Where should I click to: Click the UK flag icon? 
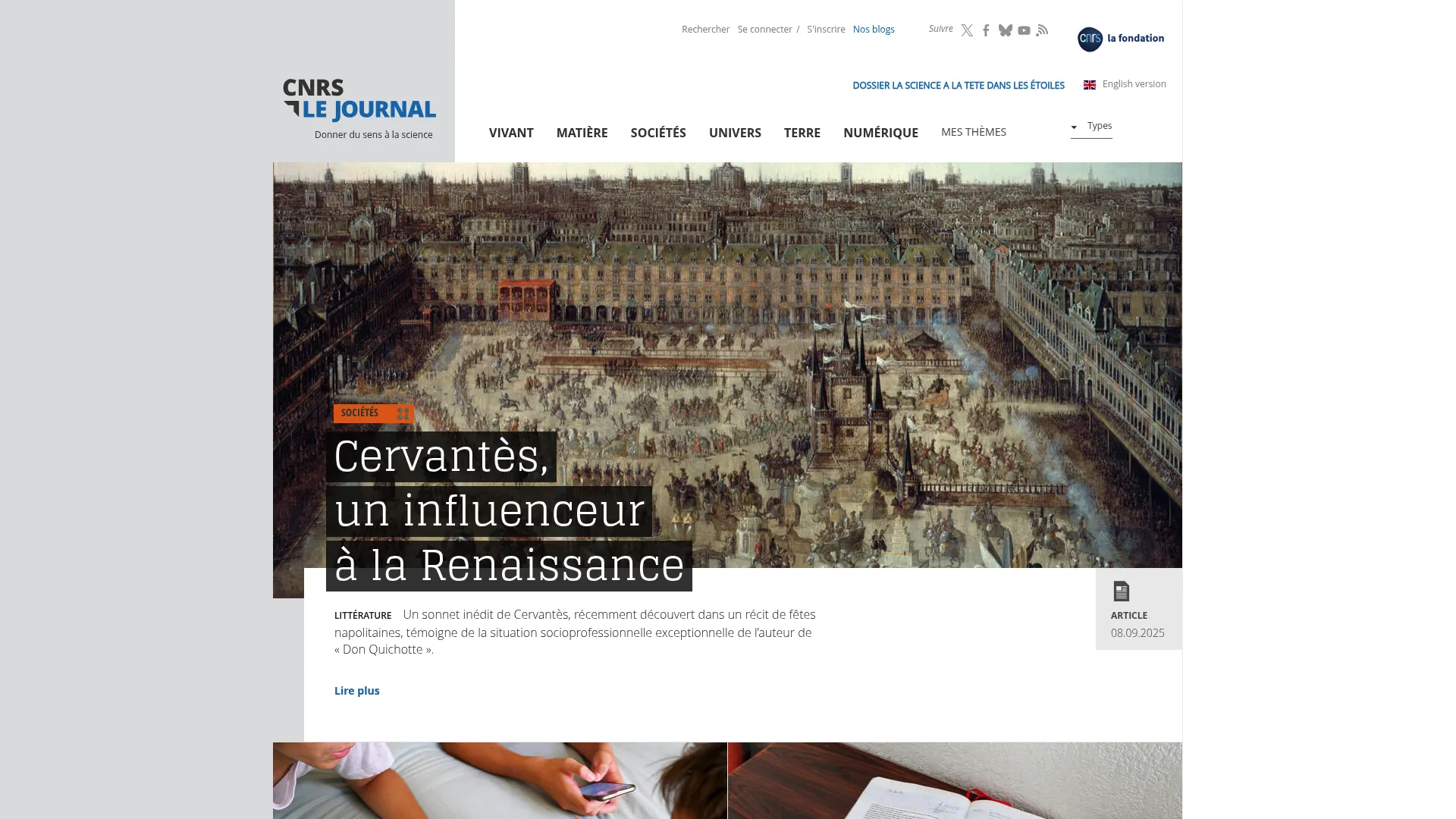tap(1090, 85)
